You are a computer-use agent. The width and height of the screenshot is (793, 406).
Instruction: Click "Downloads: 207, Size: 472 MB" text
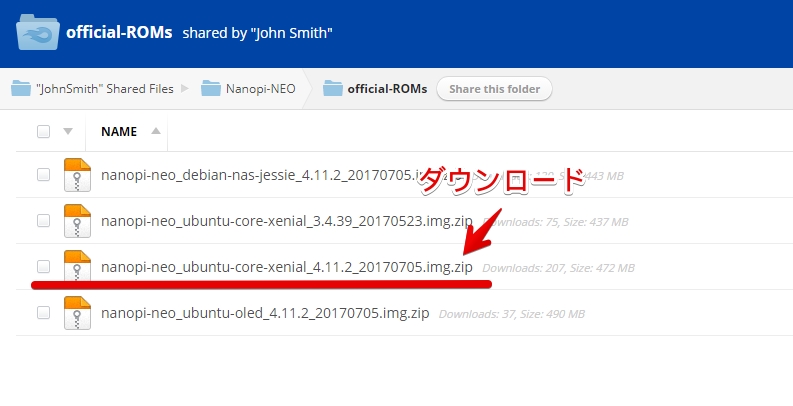coord(558,268)
